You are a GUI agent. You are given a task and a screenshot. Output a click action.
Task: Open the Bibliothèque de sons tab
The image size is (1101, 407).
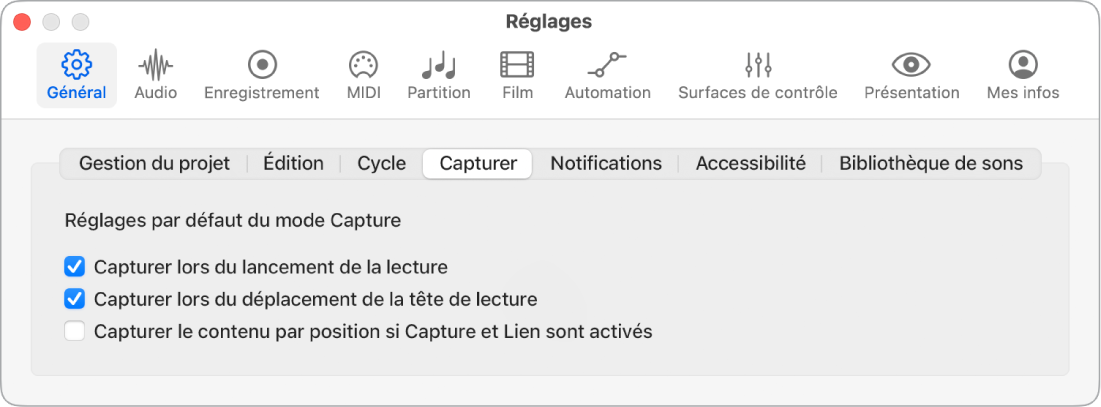pos(931,163)
